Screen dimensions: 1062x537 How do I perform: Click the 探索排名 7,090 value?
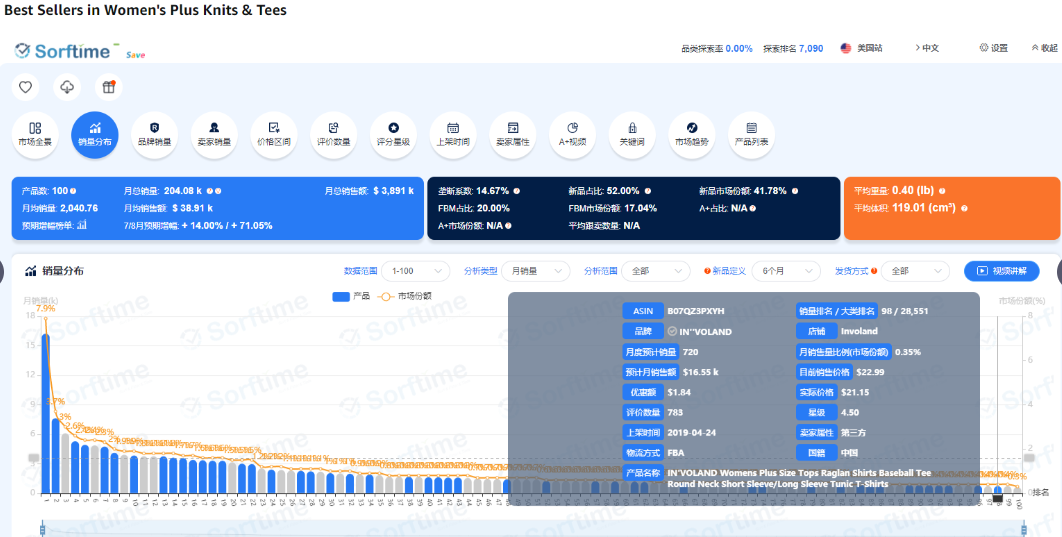811,49
